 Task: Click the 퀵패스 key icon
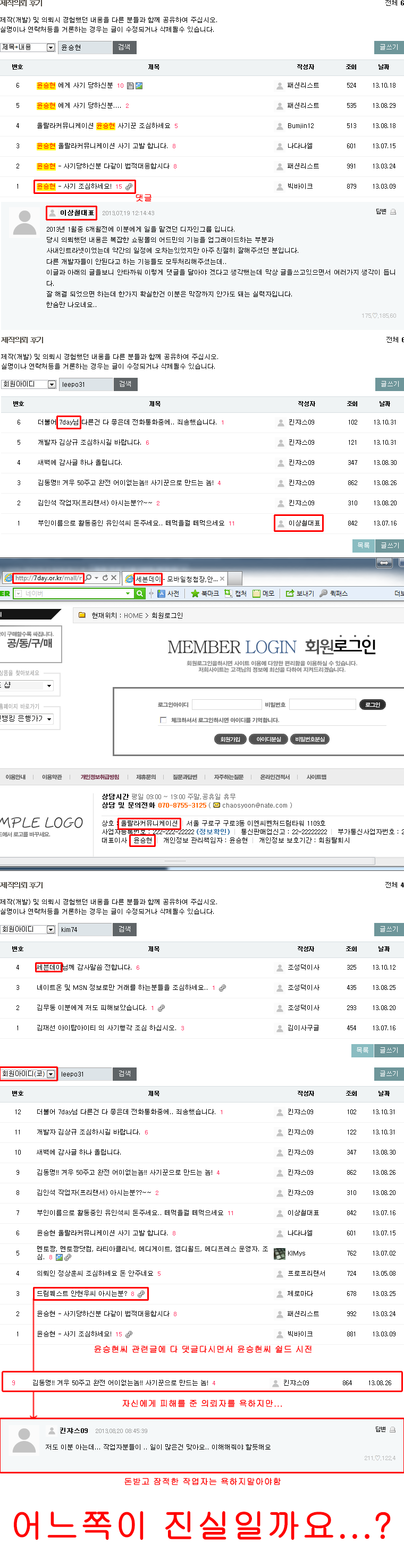pyautogui.click(x=324, y=594)
